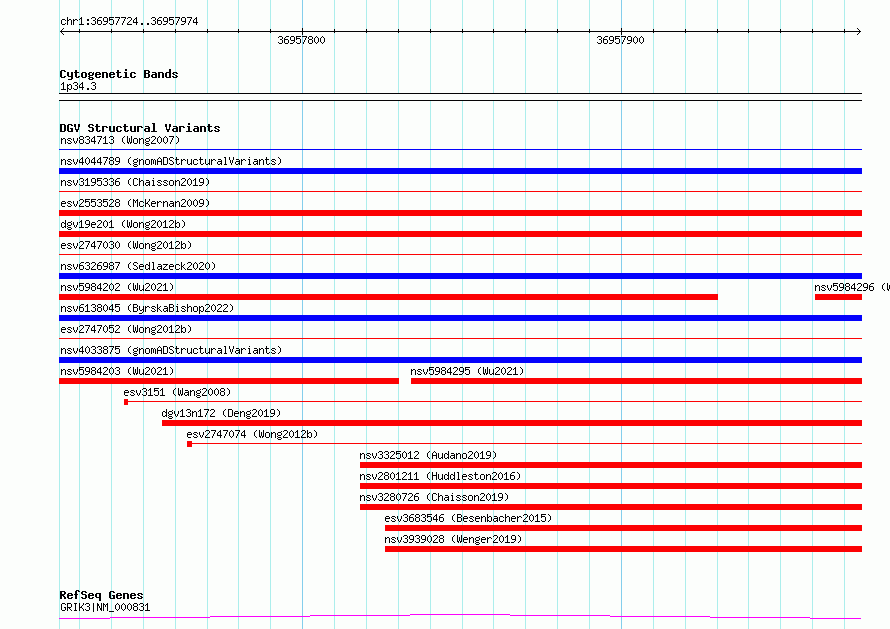Screen dimensions: 890x629
Task: Click the blue bar of nsv4033875
Action: point(460,360)
